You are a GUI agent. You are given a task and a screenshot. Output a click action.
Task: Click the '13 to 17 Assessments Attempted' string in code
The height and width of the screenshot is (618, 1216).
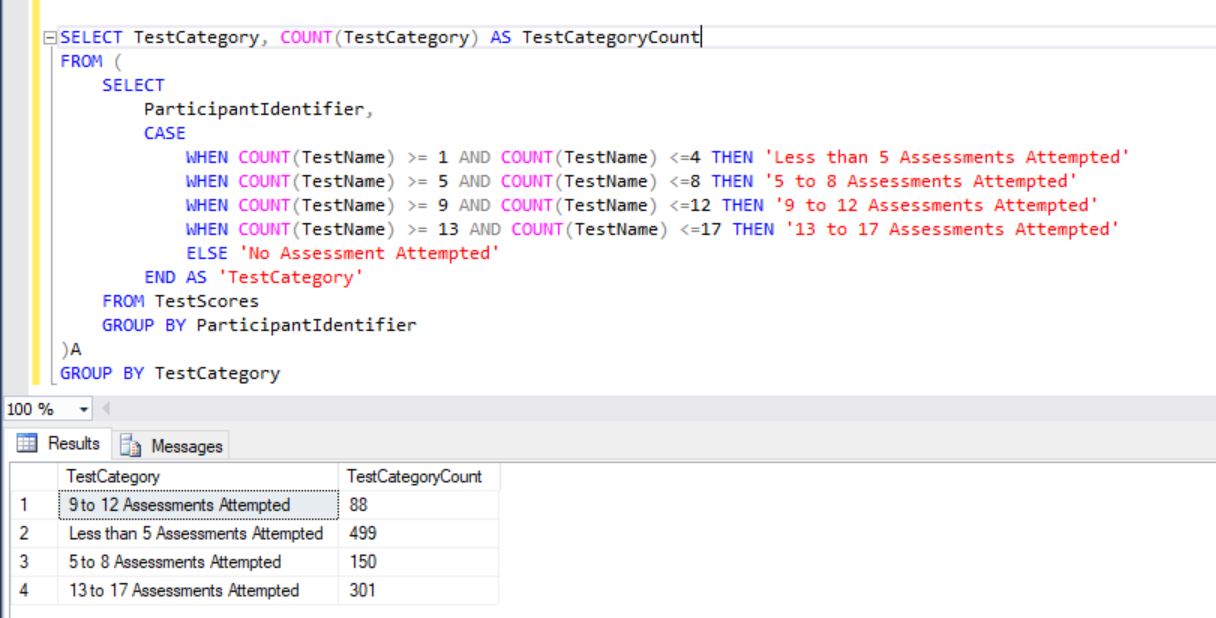click(952, 230)
